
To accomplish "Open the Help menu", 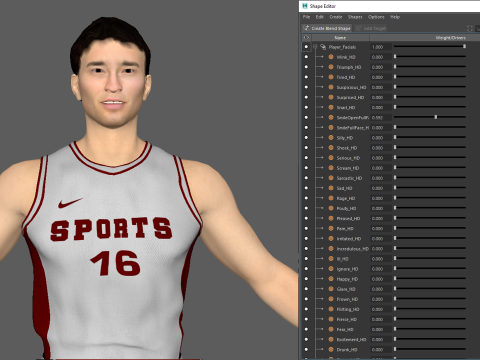I will point(395,17).
